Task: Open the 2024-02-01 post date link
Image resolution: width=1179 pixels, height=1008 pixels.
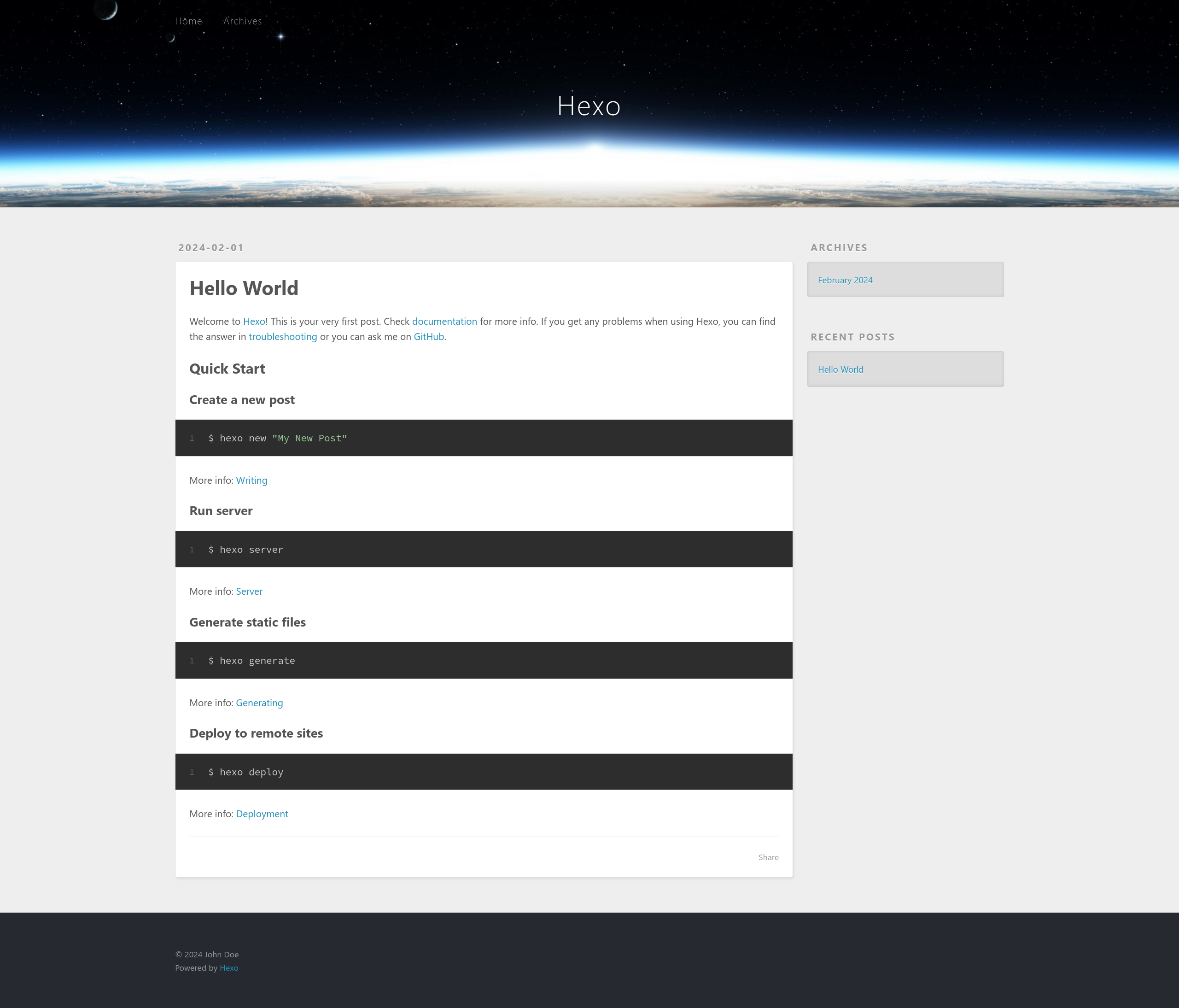Action: 210,247
